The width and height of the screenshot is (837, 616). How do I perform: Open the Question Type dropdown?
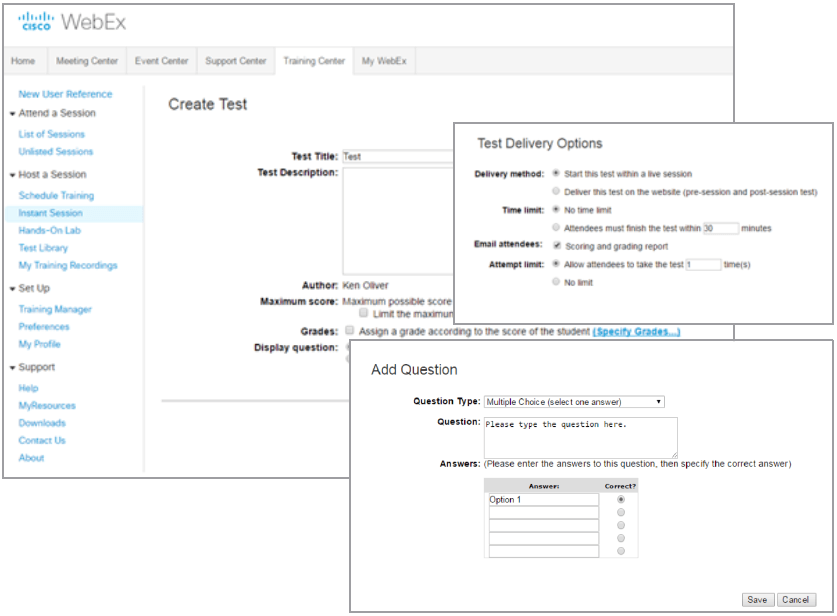(x=570, y=401)
